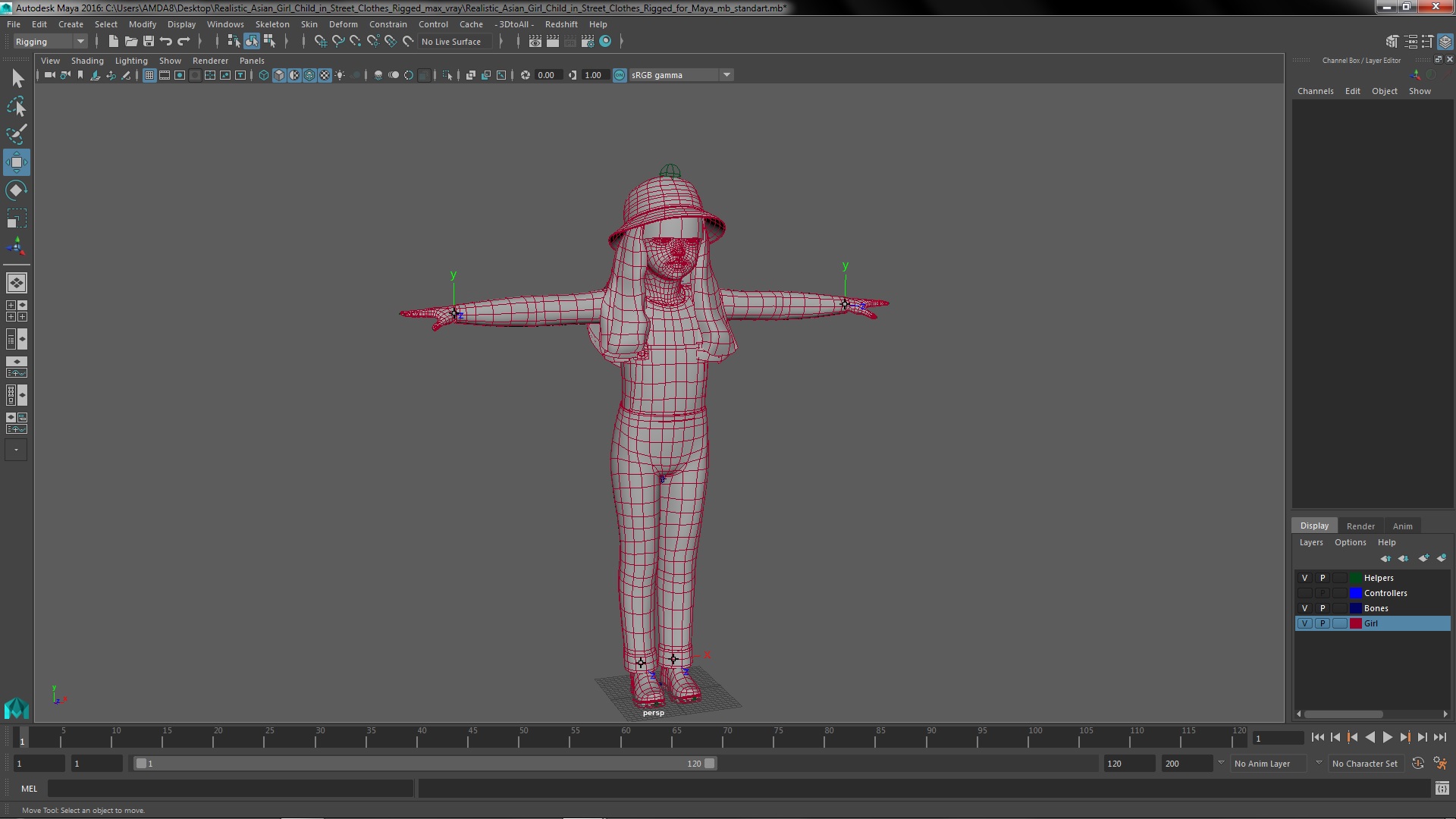Toggle film gate display

165,75
